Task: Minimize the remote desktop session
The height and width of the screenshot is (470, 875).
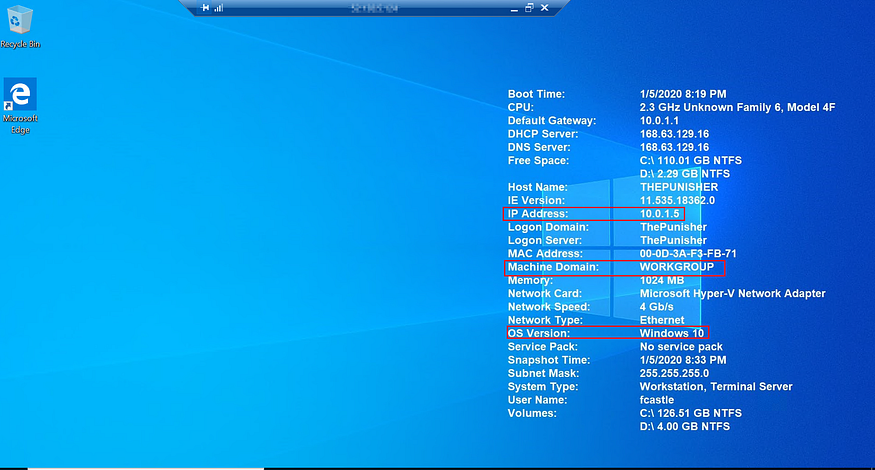Action: pyautogui.click(x=513, y=8)
